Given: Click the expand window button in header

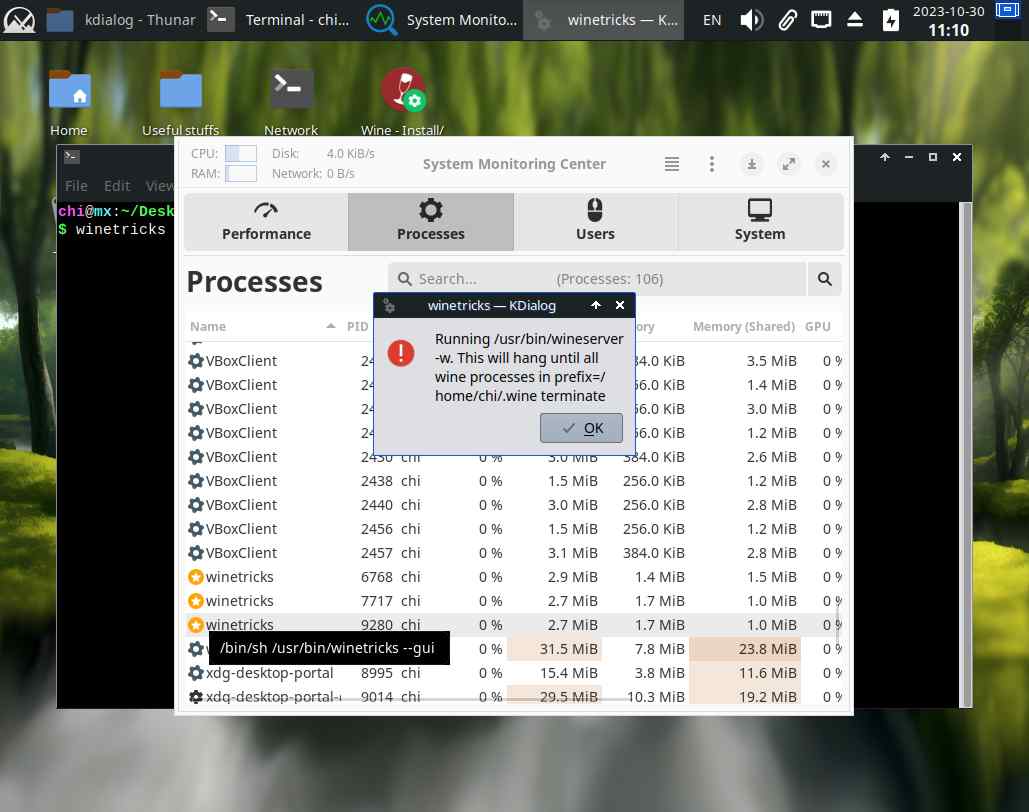Looking at the screenshot, I should click(x=789, y=164).
